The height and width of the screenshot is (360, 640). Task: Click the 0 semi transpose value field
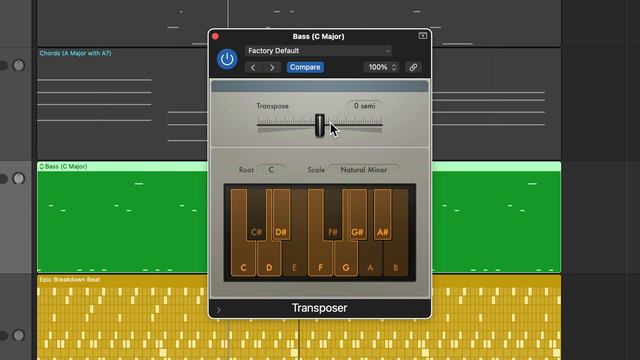click(364, 106)
